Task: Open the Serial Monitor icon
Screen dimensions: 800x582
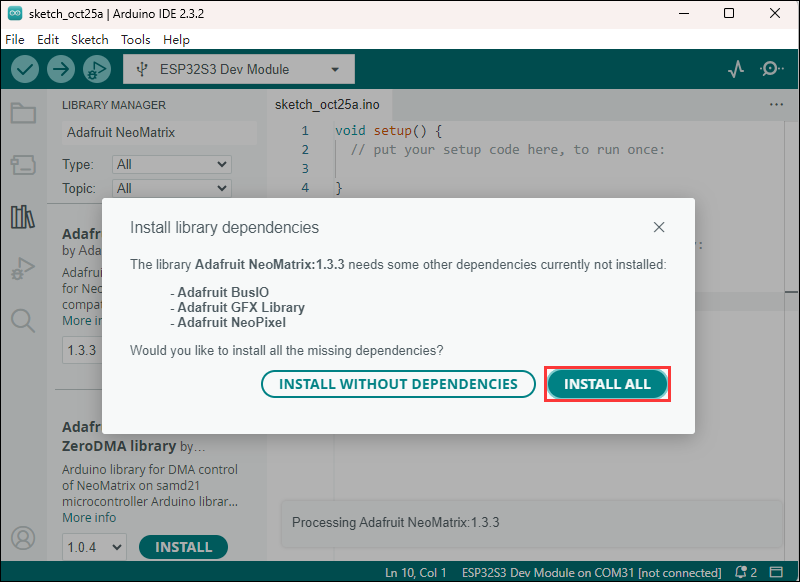Action: click(x=771, y=69)
